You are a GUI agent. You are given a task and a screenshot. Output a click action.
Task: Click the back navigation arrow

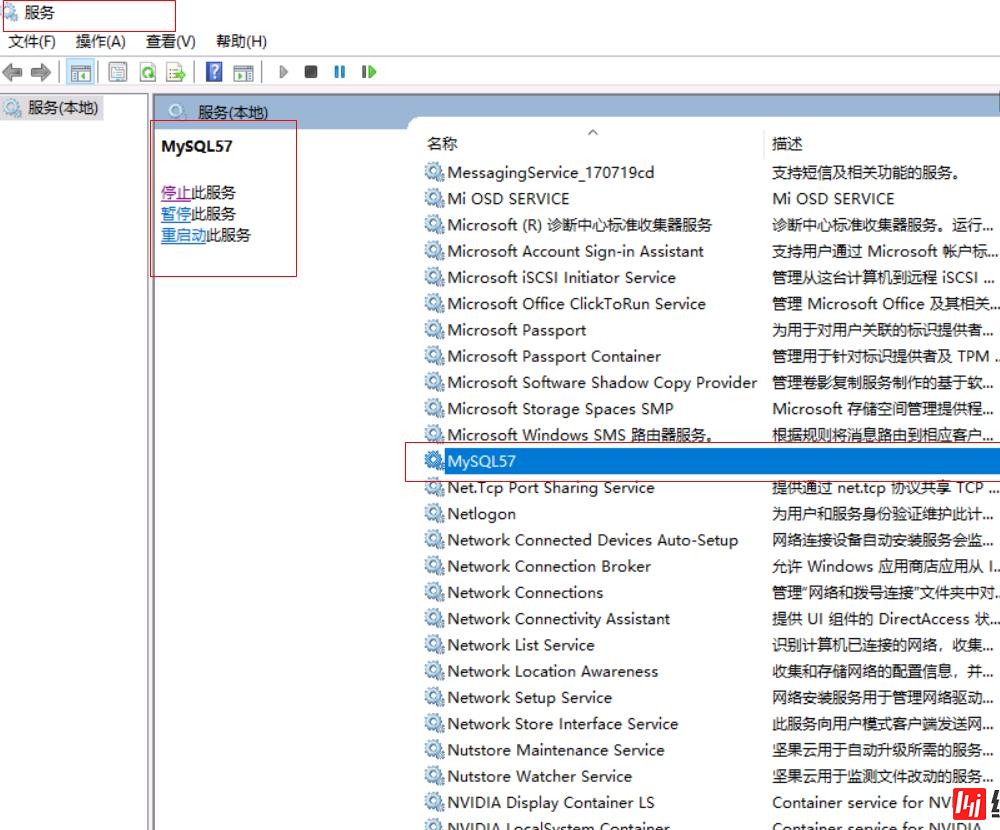(12, 71)
